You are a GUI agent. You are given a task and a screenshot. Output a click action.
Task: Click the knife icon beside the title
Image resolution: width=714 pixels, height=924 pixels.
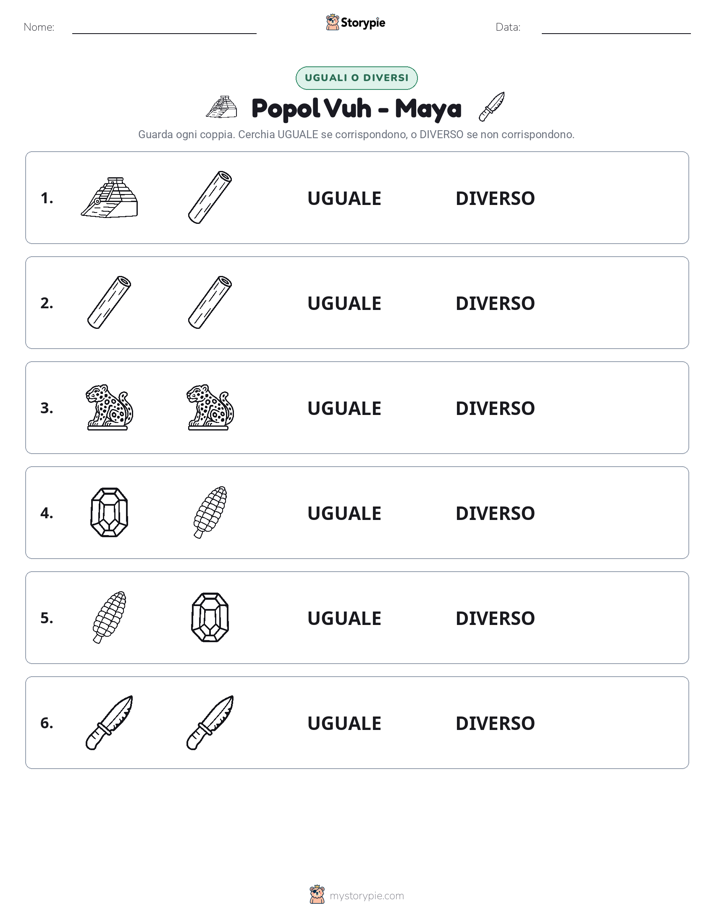pyautogui.click(x=491, y=107)
